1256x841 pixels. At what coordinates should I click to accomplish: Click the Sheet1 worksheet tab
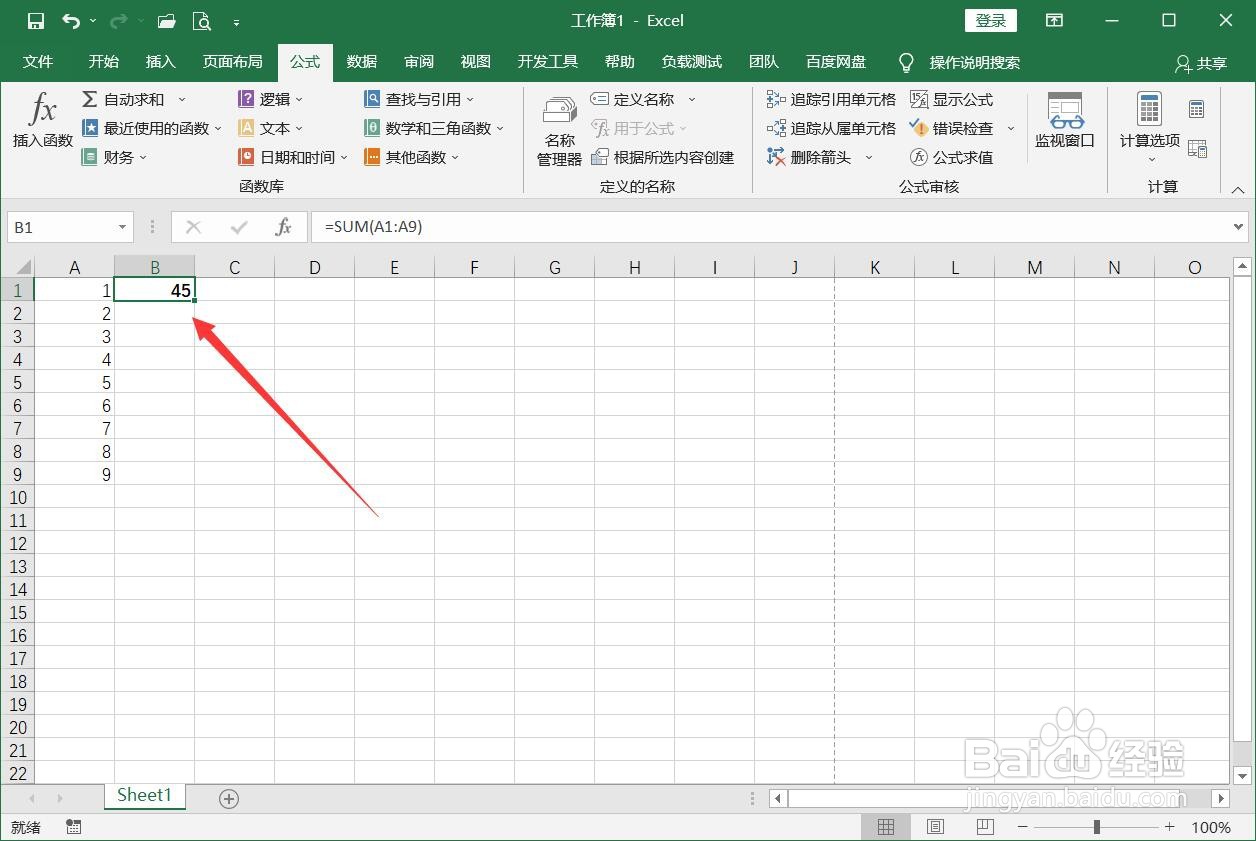[144, 795]
